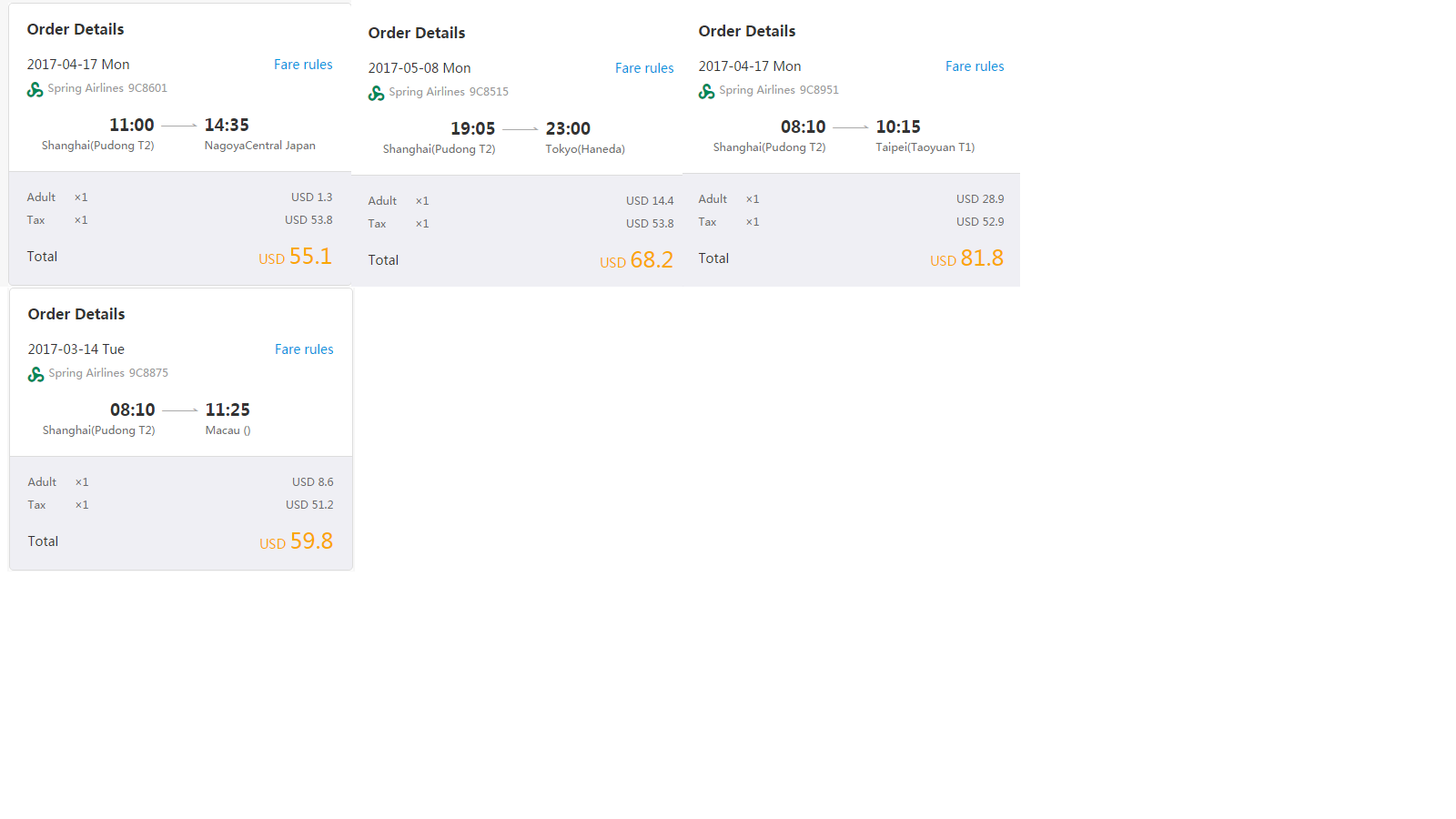This screenshot has width=1456, height=819.
Task: Click tax amount USD 52.9
Action: pyautogui.click(x=980, y=222)
